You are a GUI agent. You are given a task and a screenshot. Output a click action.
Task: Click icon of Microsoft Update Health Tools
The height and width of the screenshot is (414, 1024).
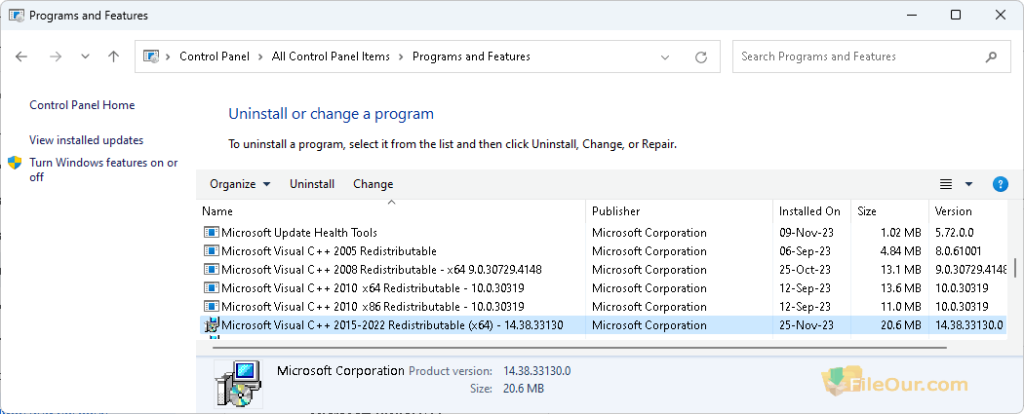click(x=211, y=232)
